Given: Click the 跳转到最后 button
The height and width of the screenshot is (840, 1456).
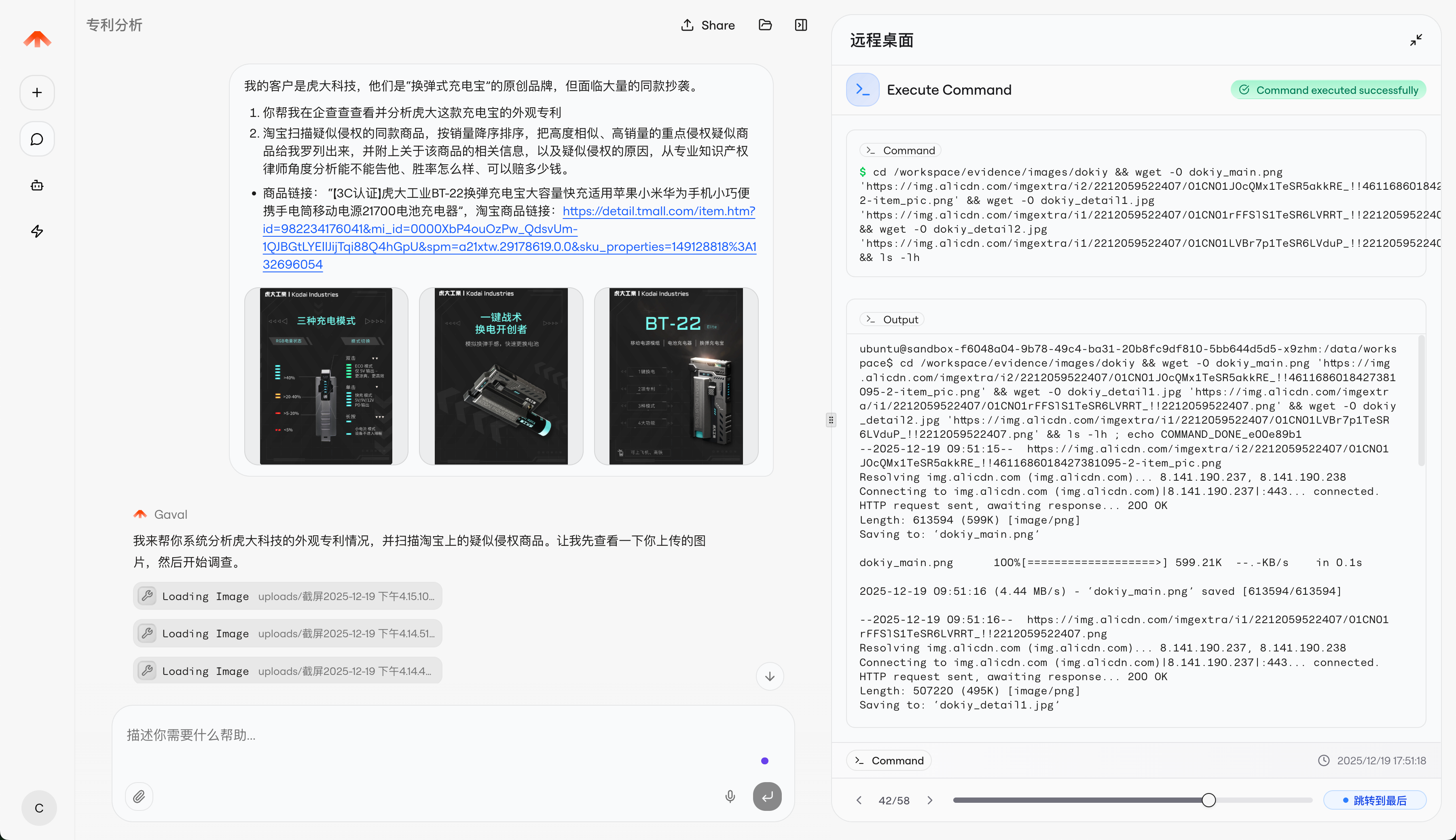Looking at the screenshot, I should [1375, 800].
